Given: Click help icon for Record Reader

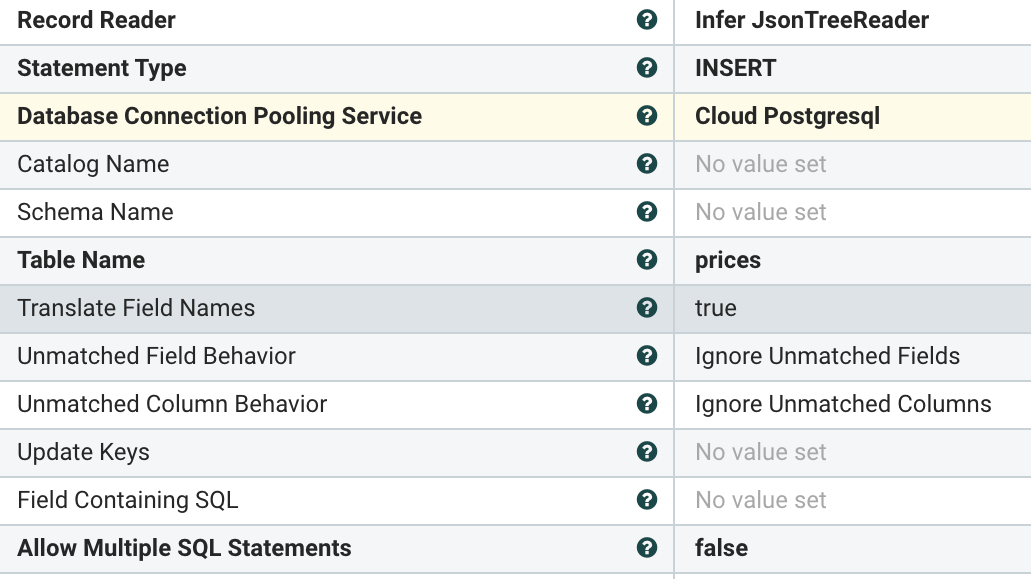Looking at the screenshot, I should point(647,20).
